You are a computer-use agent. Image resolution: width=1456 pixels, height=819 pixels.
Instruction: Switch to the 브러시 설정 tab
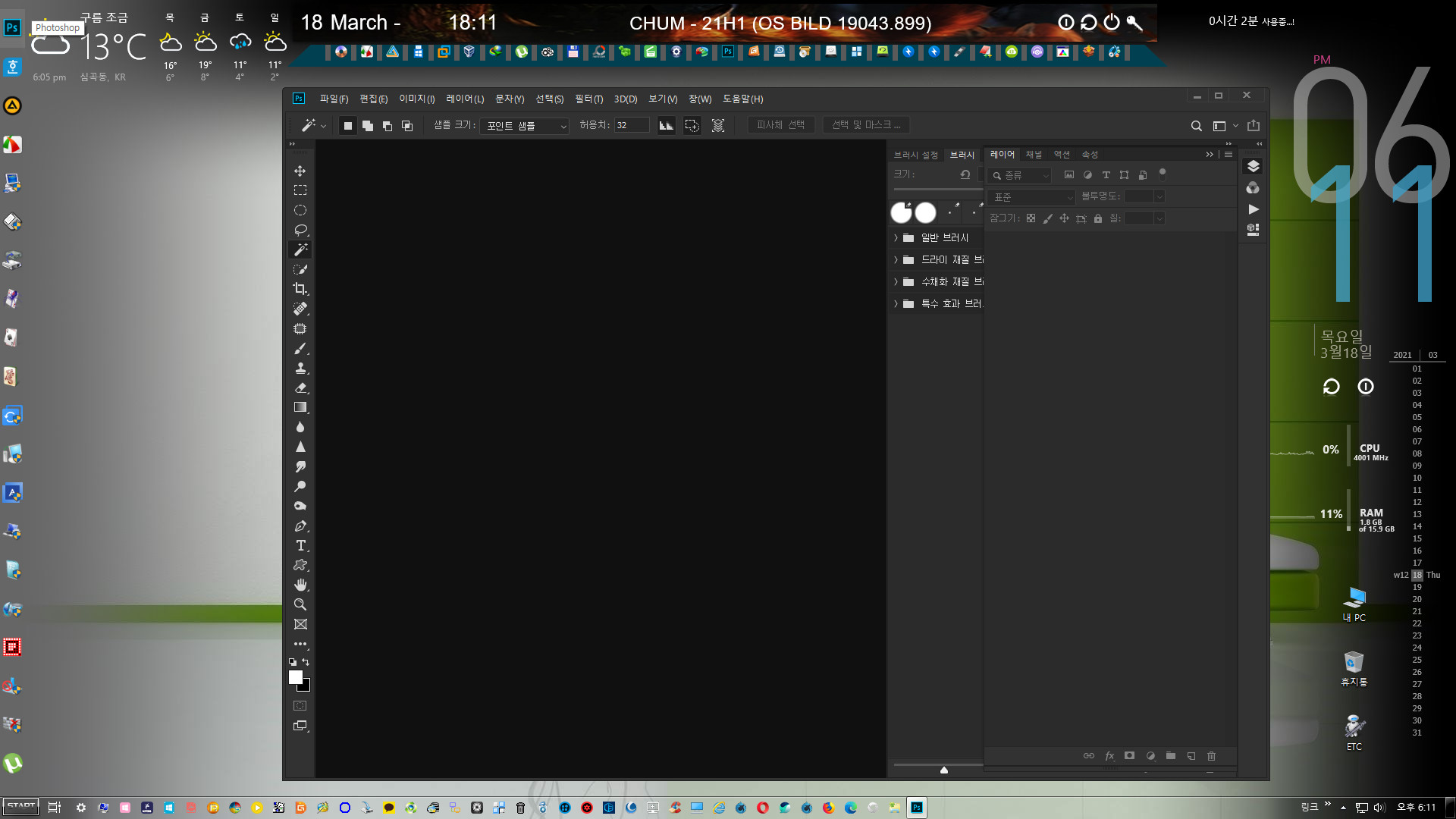pos(915,155)
